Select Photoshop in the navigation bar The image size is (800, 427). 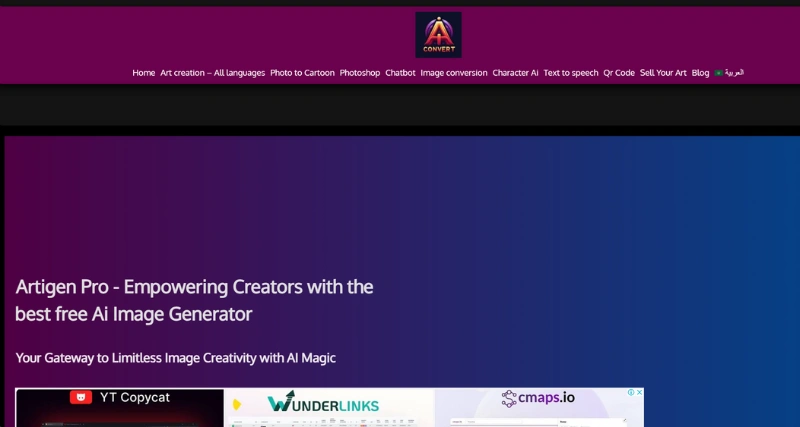tap(360, 73)
